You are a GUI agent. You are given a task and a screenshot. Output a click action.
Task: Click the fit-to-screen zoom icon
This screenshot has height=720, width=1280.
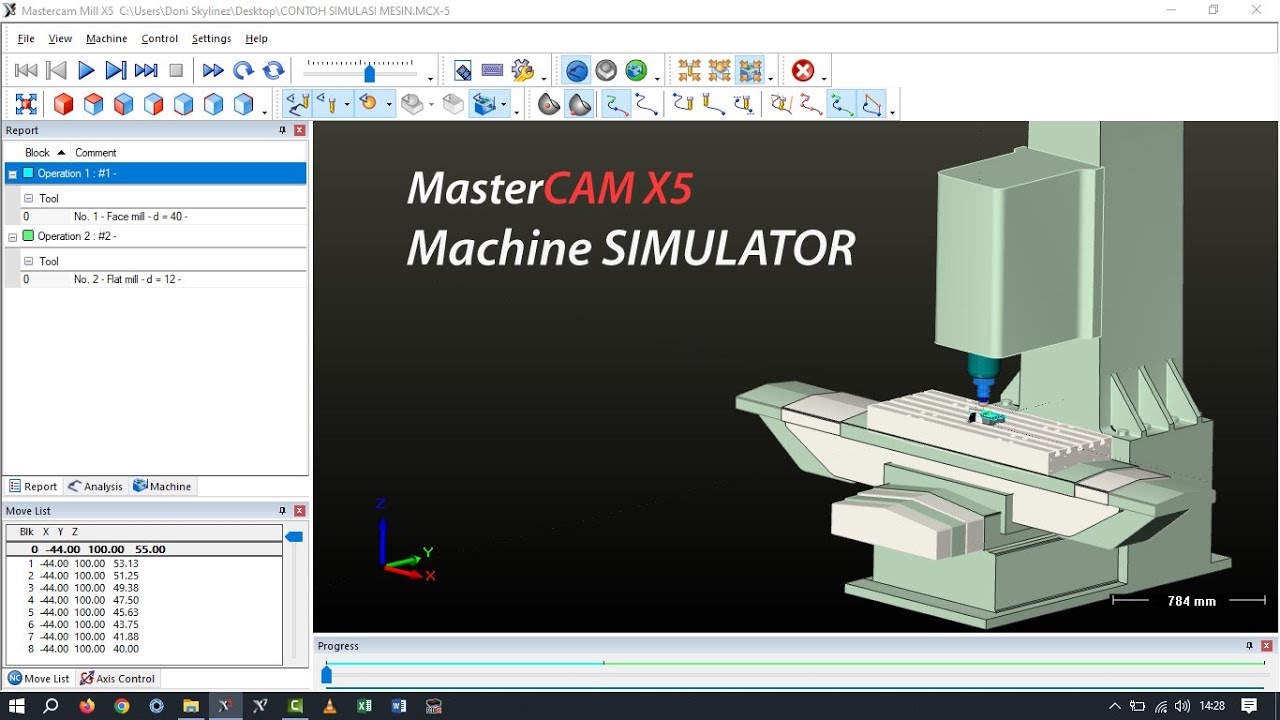[x=26, y=104]
